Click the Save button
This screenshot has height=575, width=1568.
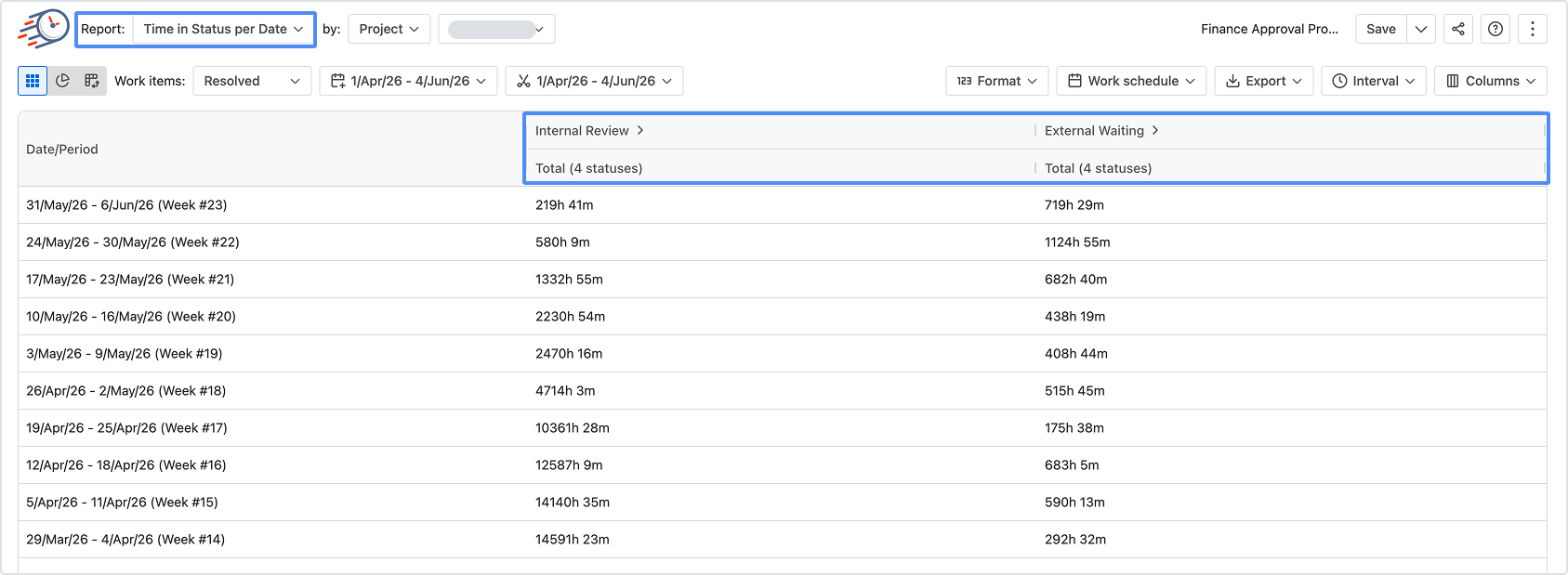point(1381,29)
